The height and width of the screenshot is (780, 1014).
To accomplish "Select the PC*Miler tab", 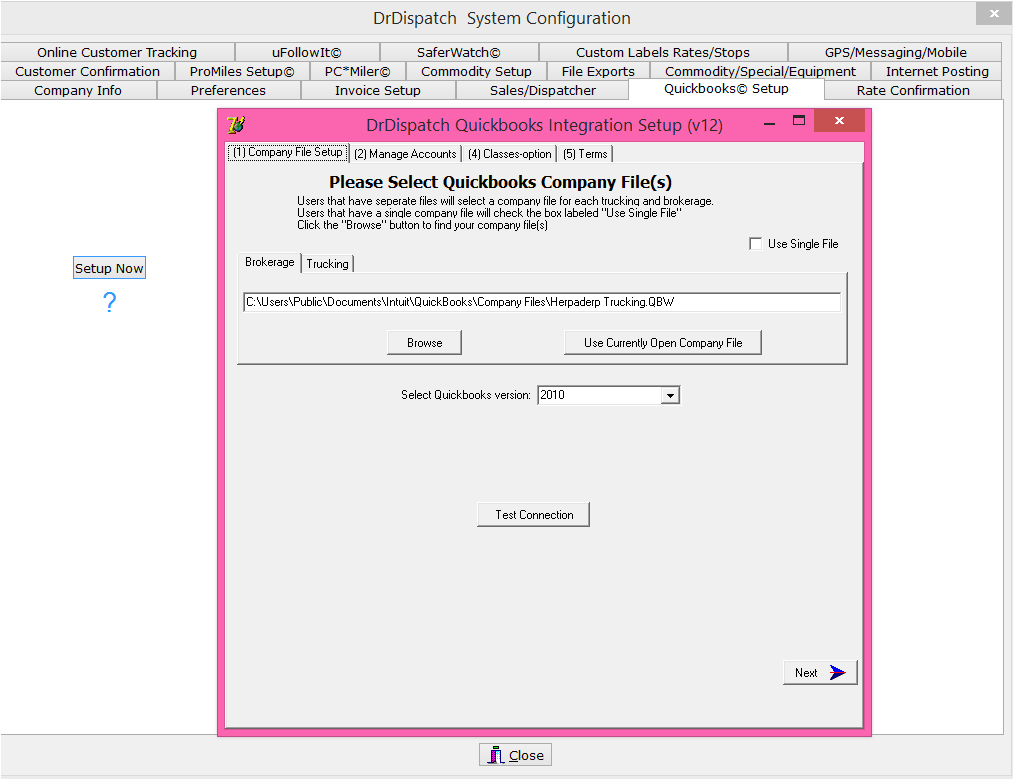I will click(358, 71).
